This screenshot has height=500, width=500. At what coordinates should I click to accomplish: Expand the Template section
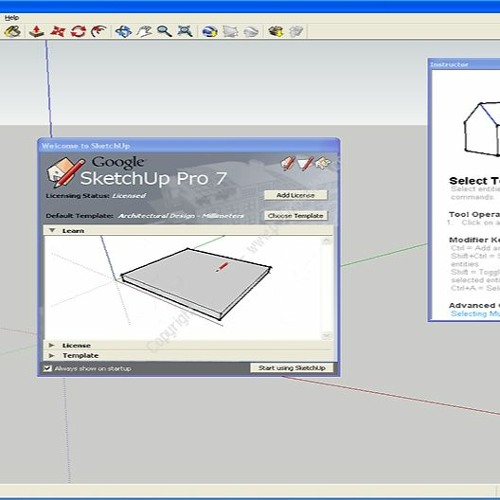(x=52, y=356)
